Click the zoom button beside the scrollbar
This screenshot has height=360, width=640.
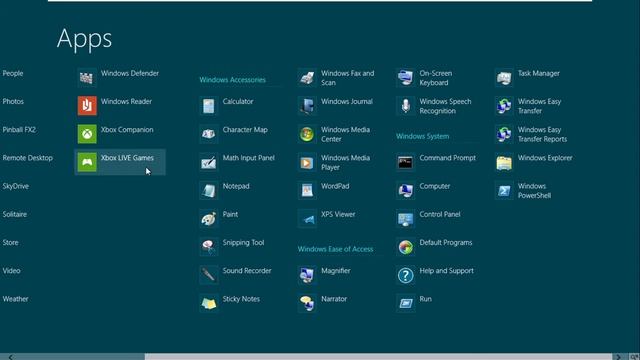pyautogui.click(x=634, y=357)
